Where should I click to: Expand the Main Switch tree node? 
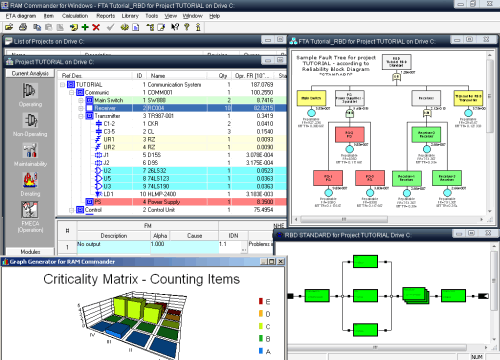pyautogui.click(x=80, y=100)
